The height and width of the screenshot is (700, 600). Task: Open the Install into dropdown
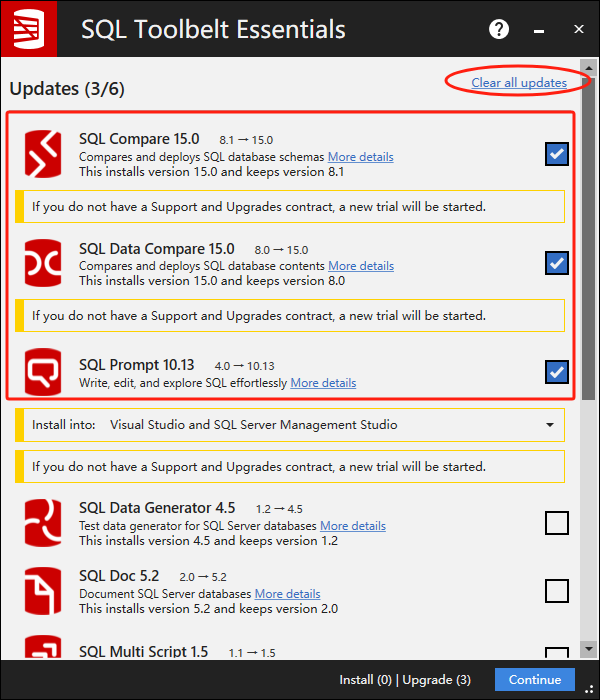tap(290, 425)
